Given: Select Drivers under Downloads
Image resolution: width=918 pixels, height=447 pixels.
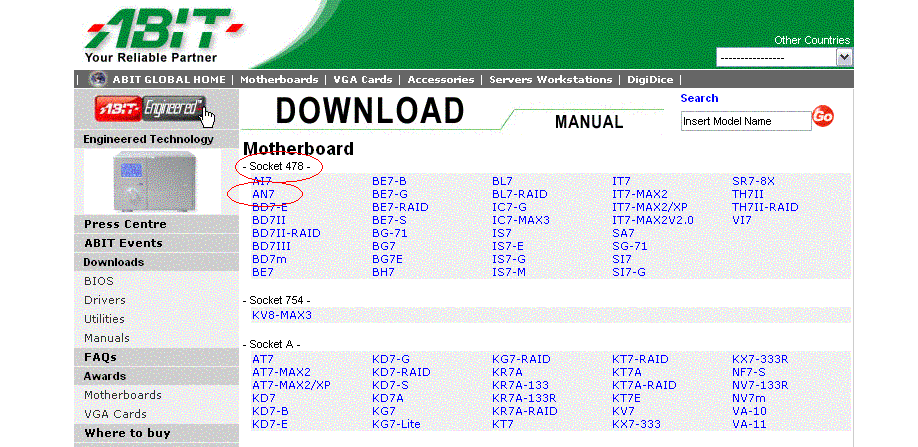Looking at the screenshot, I should click(105, 300).
